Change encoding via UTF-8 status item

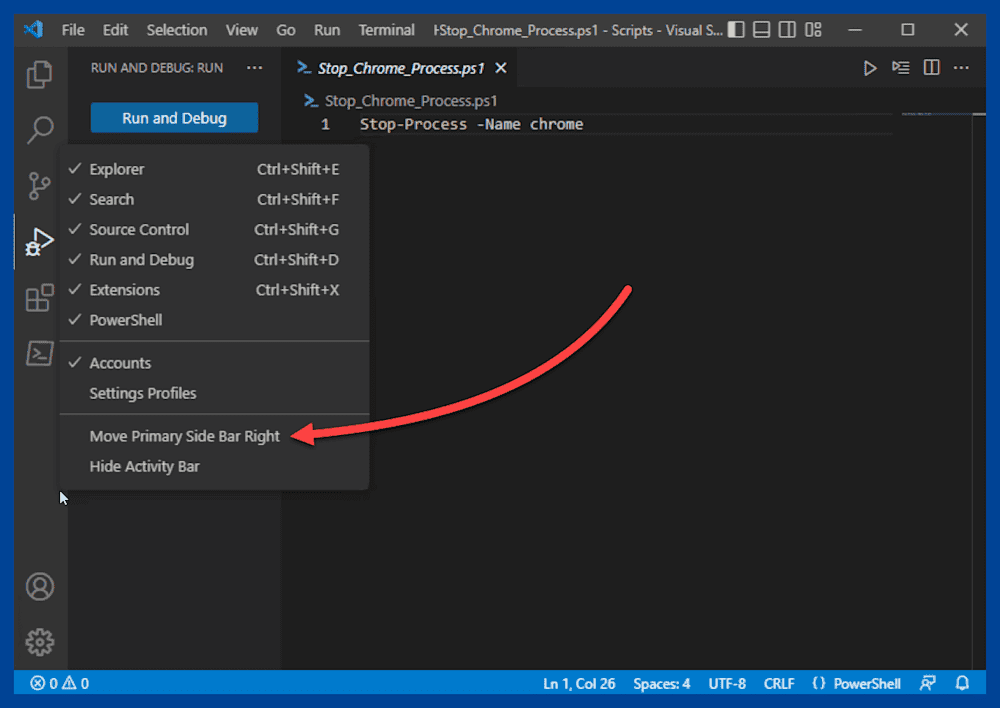727,684
